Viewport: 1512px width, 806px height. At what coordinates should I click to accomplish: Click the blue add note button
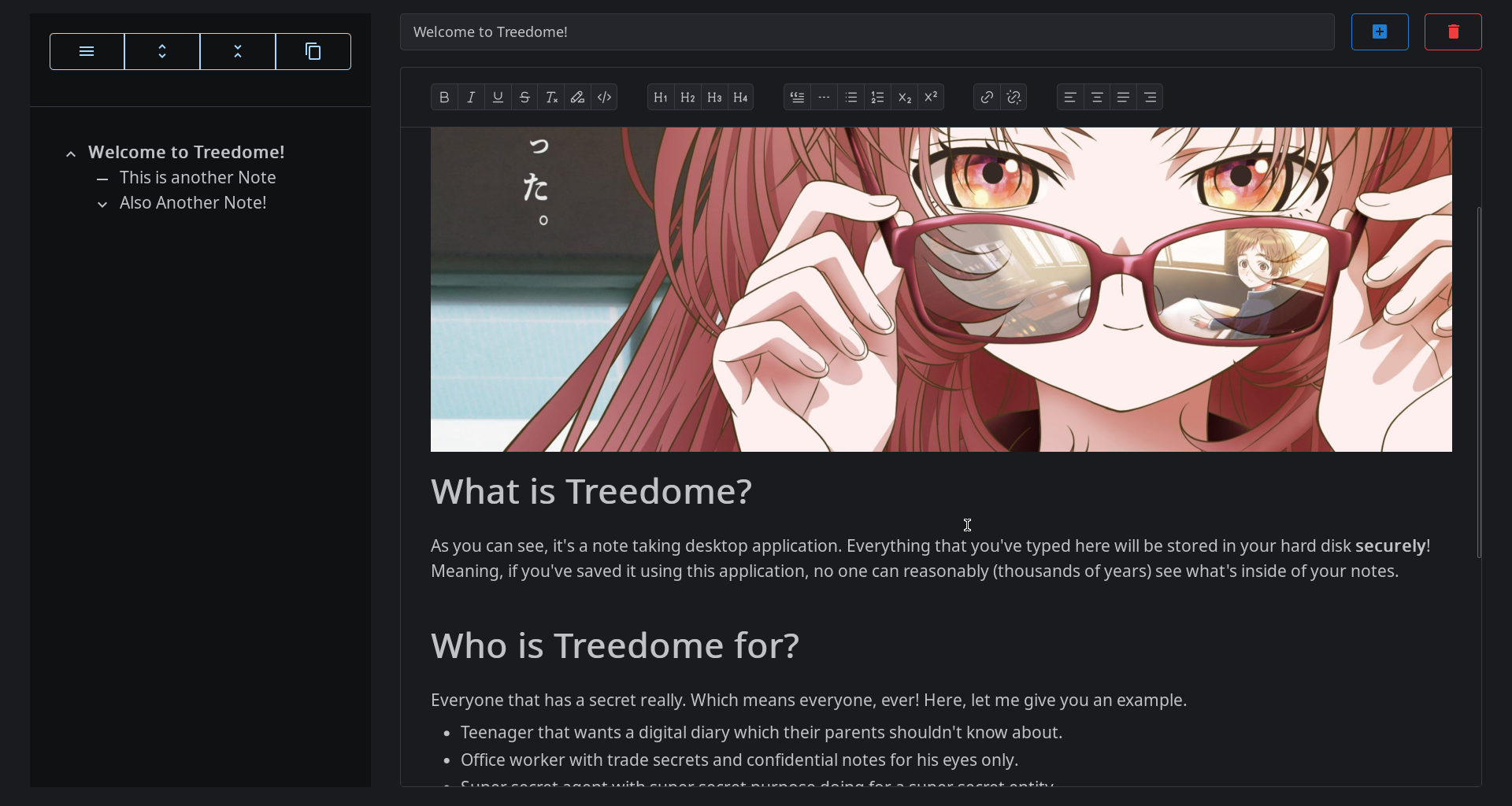[x=1380, y=32]
